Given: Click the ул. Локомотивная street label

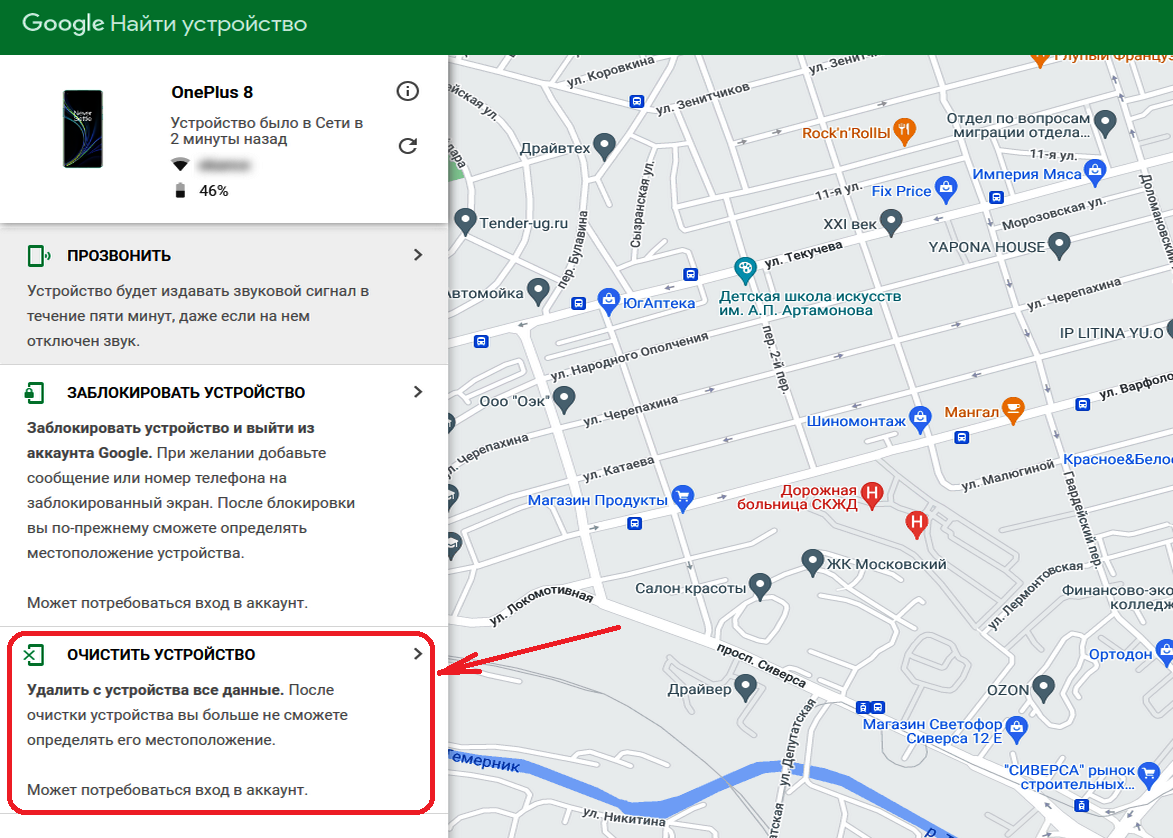Looking at the screenshot, I should click(541, 605).
